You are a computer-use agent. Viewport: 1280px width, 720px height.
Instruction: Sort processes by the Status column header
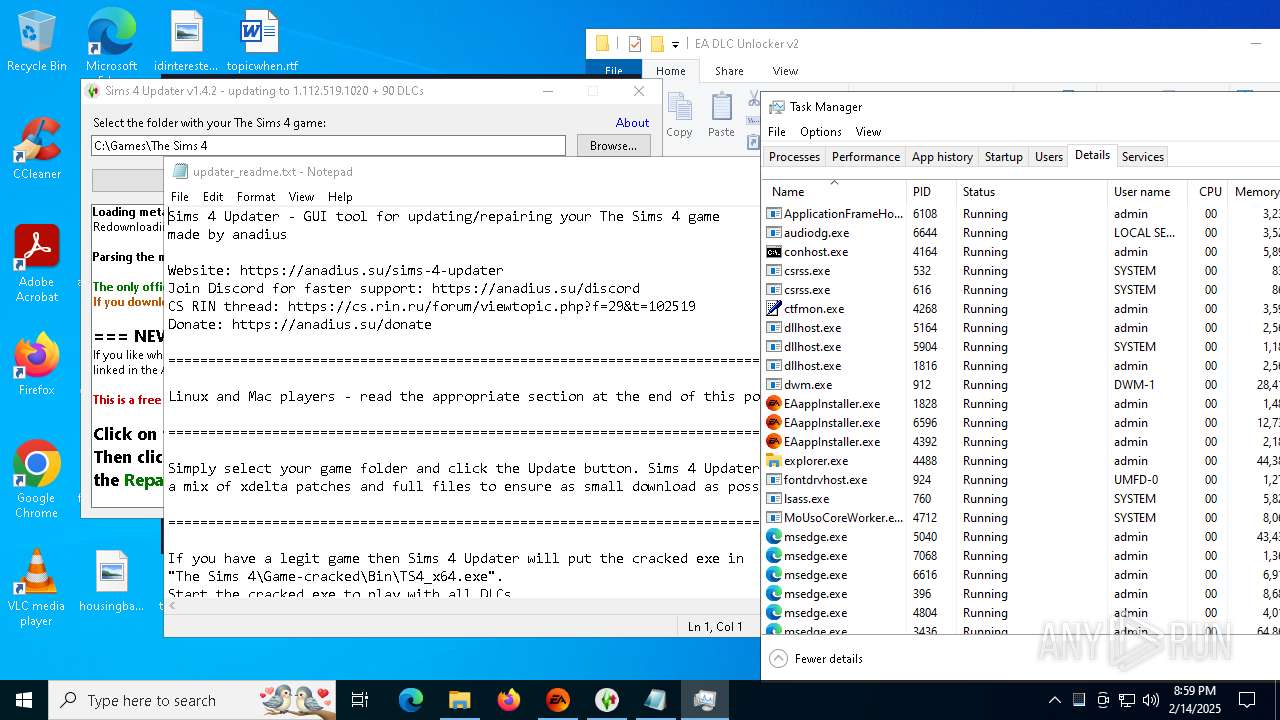pos(1032,192)
